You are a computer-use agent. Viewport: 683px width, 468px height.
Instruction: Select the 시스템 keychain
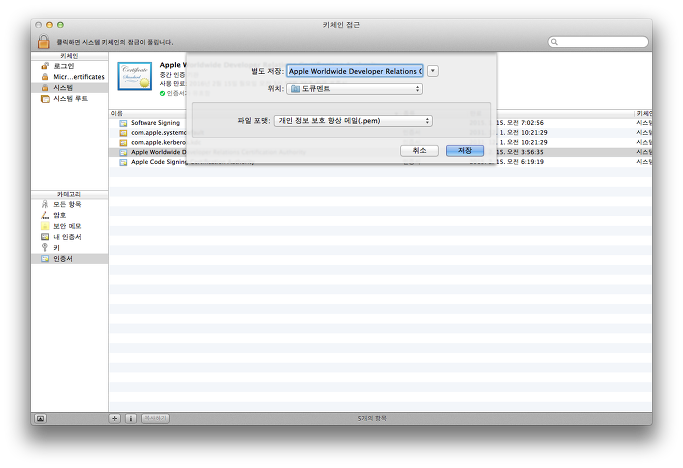click(70, 88)
